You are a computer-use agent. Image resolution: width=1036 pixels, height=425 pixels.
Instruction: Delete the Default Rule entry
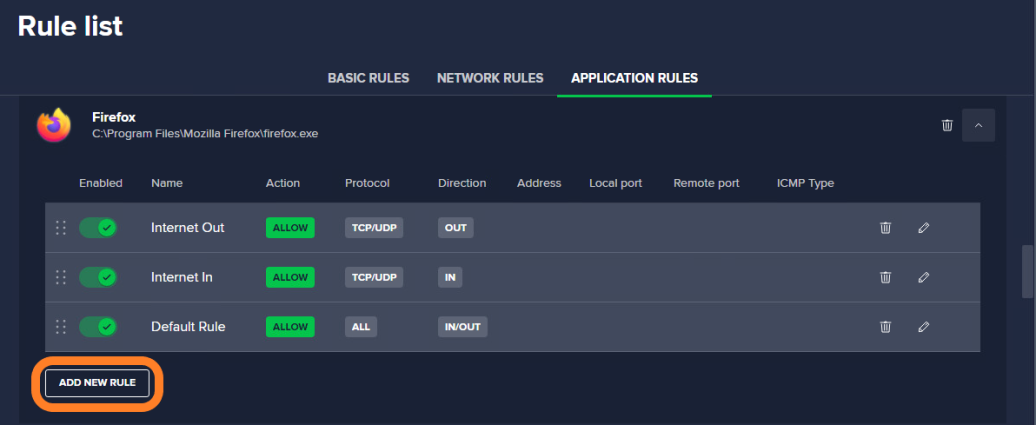point(885,327)
